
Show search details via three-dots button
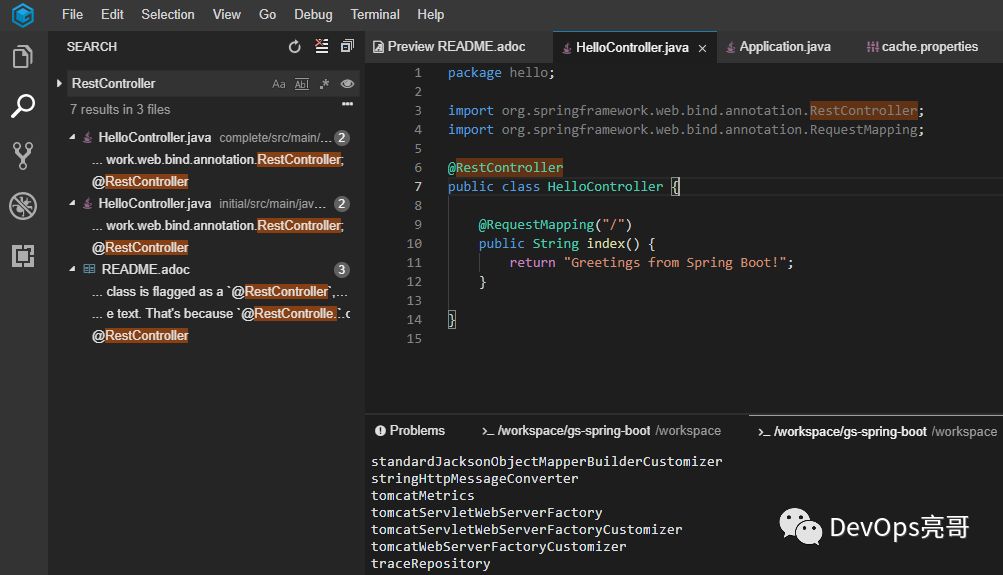[x=347, y=104]
